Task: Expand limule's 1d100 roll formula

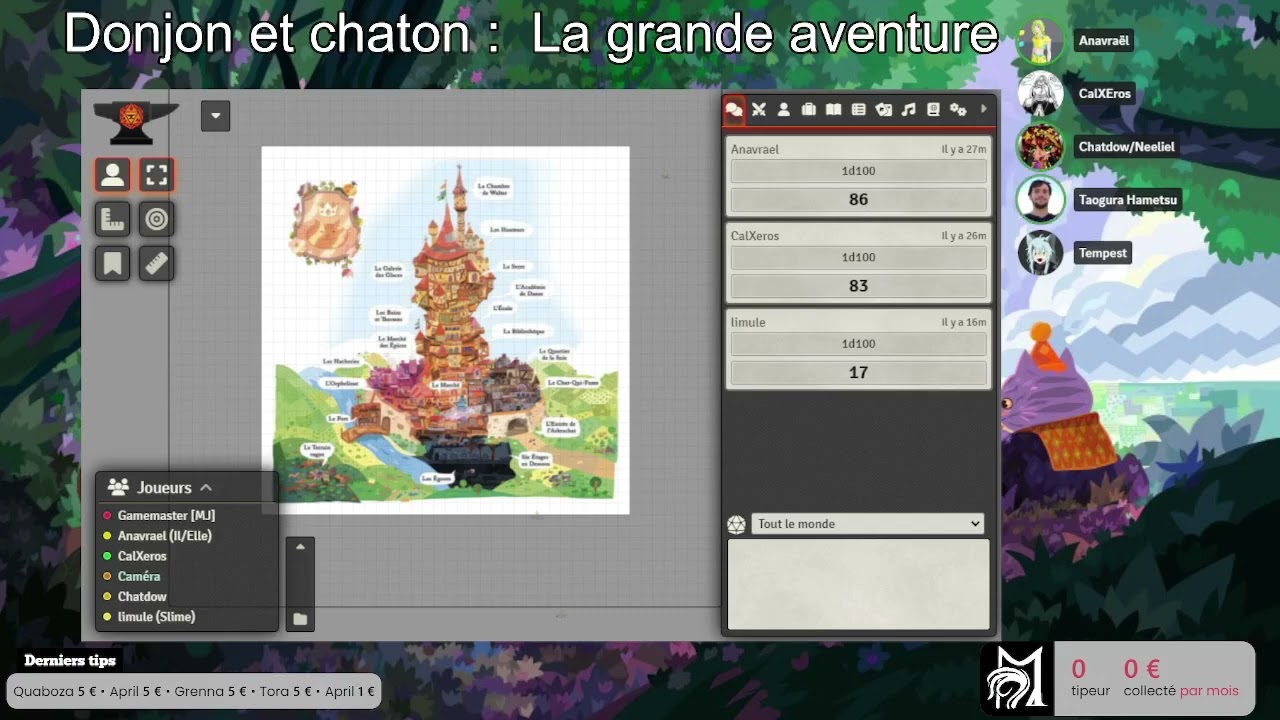Action: pos(858,344)
